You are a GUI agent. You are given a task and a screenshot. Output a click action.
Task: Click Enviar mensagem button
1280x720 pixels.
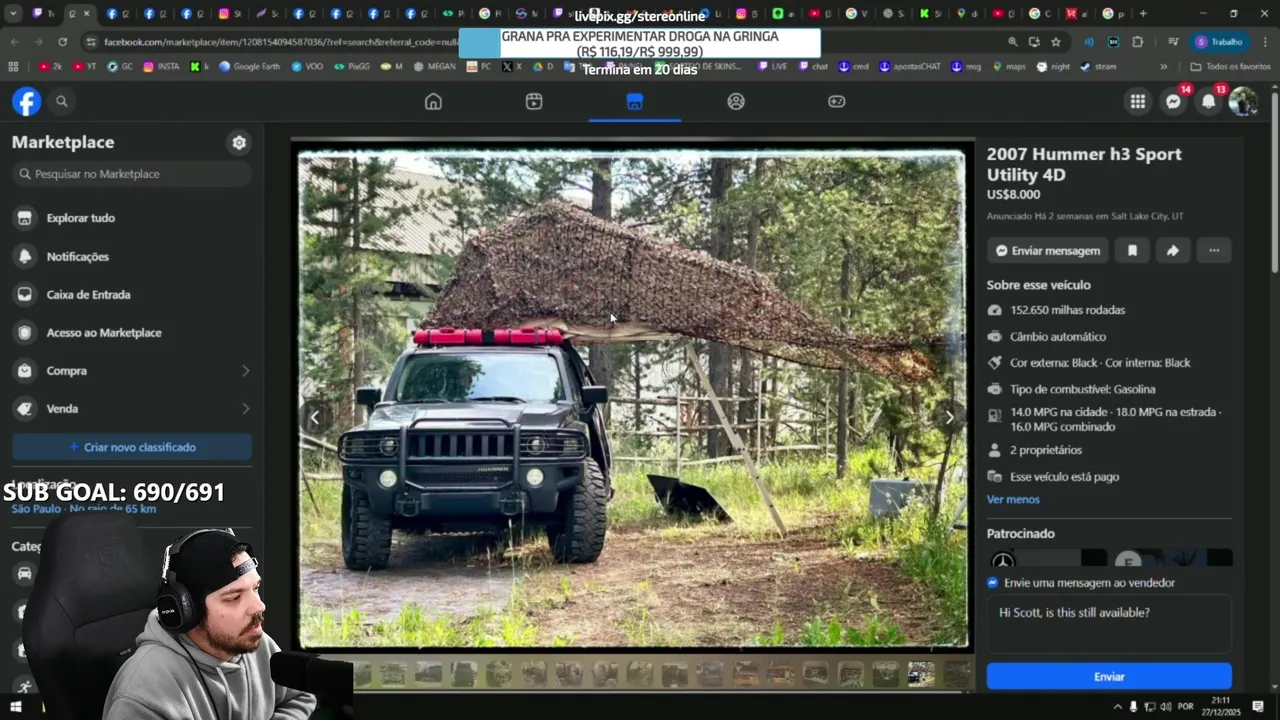(1048, 250)
